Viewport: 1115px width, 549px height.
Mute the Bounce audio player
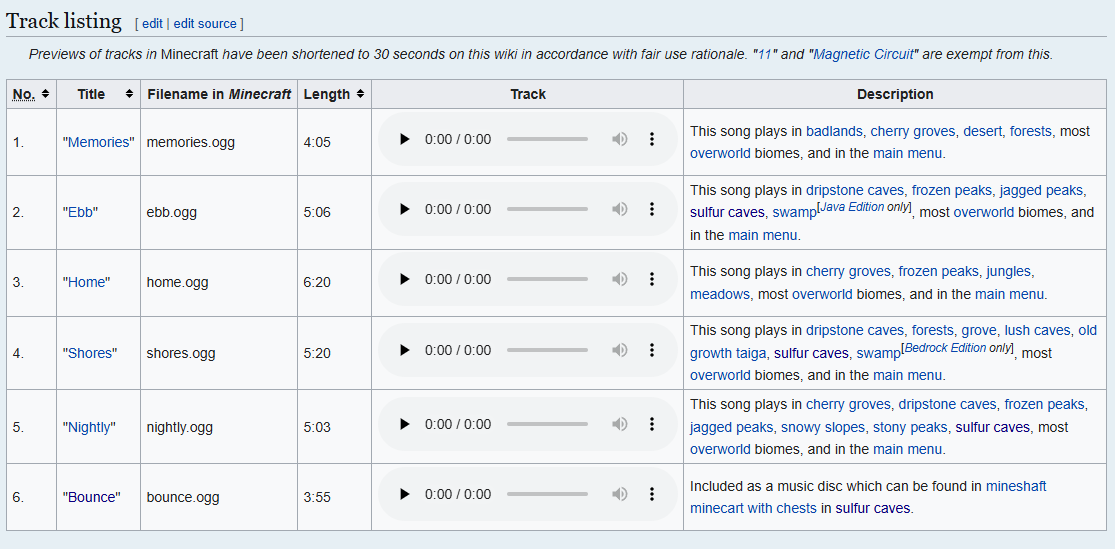tap(620, 494)
